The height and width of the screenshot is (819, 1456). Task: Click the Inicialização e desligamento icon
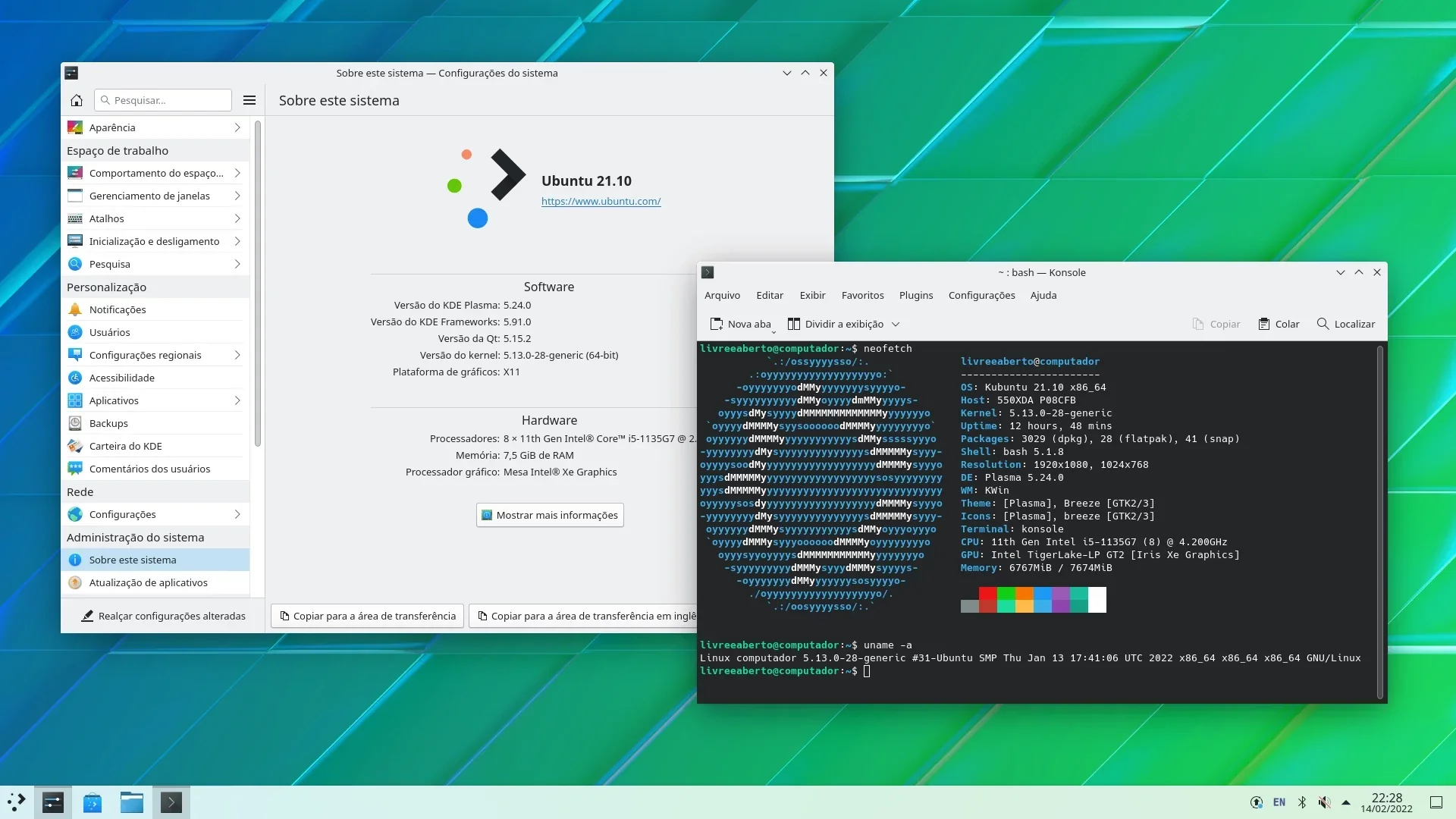click(x=75, y=241)
